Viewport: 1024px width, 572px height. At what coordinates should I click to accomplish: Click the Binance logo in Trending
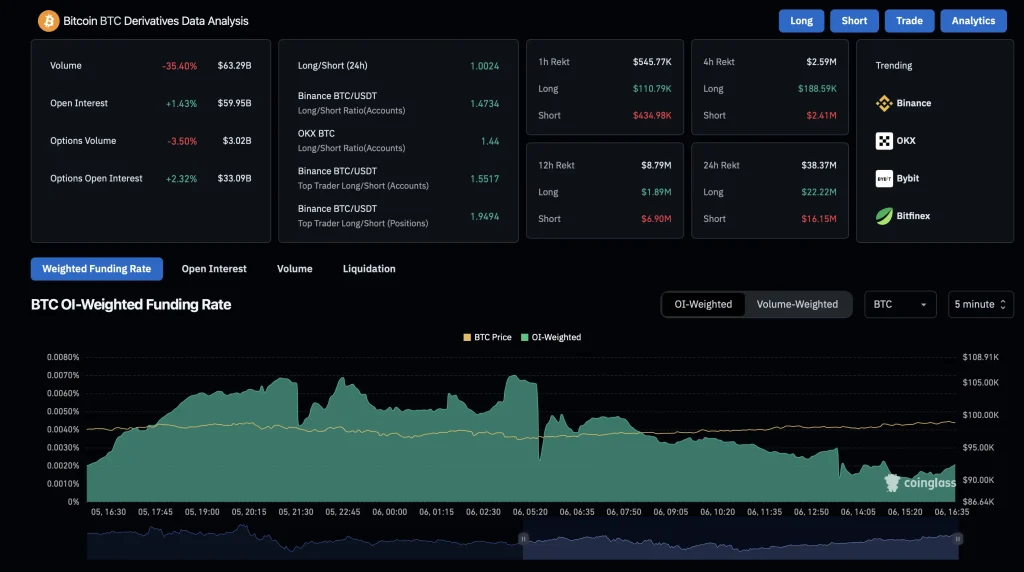[884, 103]
